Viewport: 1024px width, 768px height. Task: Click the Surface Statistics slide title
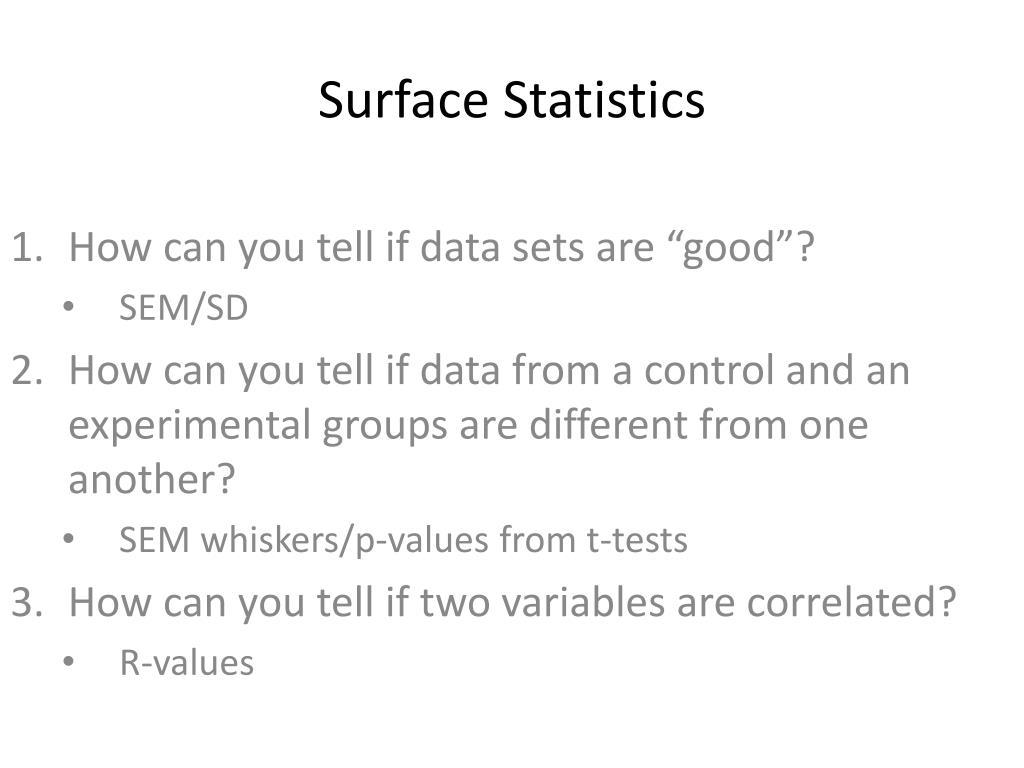click(511, 100)
